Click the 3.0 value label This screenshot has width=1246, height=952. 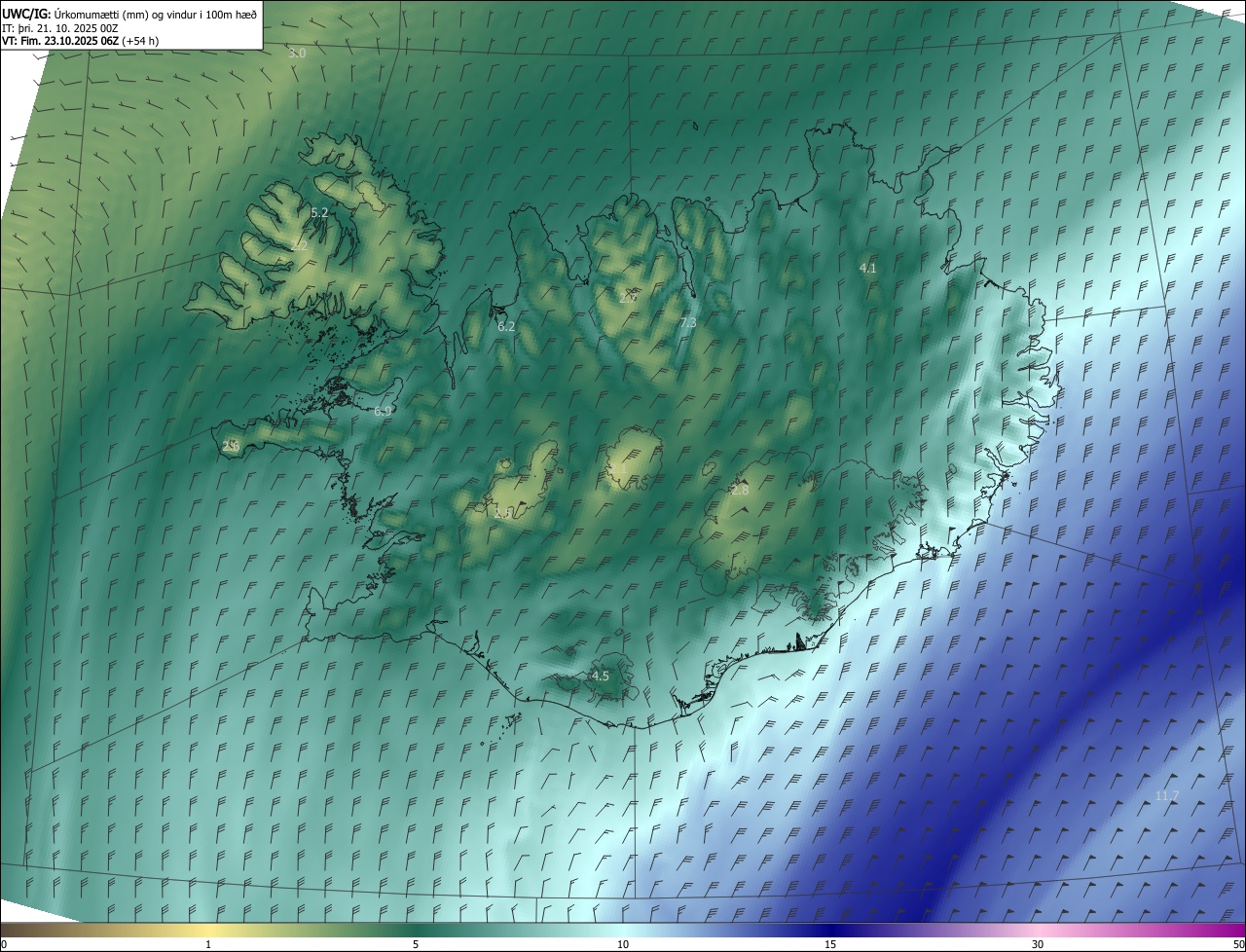[x=298, y=54]
